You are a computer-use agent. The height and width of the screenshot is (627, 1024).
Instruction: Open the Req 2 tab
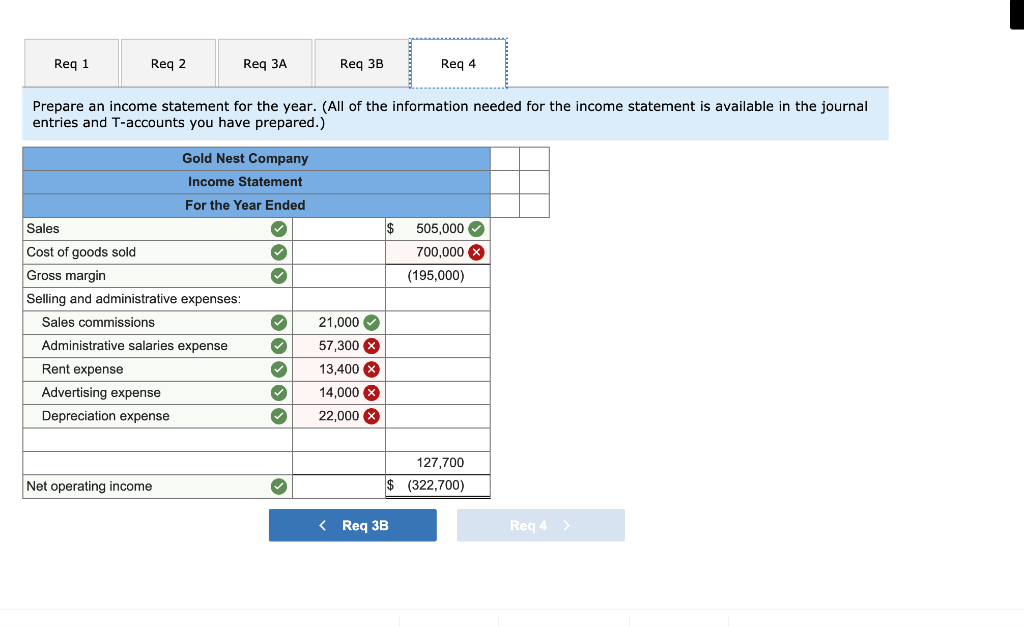coord(168,62)
